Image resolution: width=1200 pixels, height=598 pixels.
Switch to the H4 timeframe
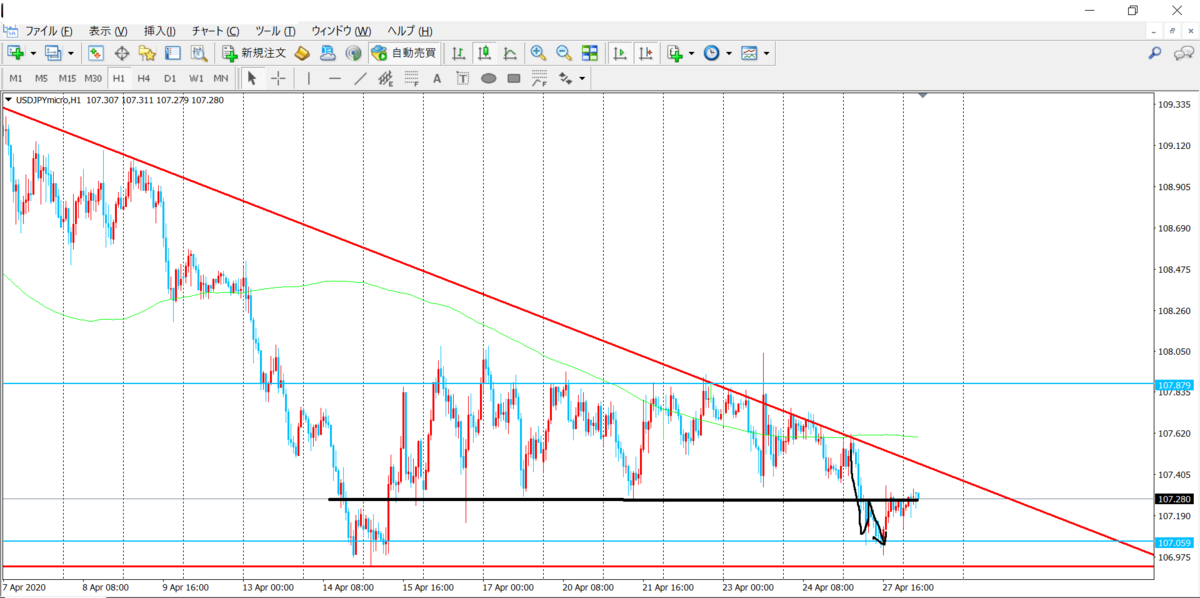coord(144,78)
